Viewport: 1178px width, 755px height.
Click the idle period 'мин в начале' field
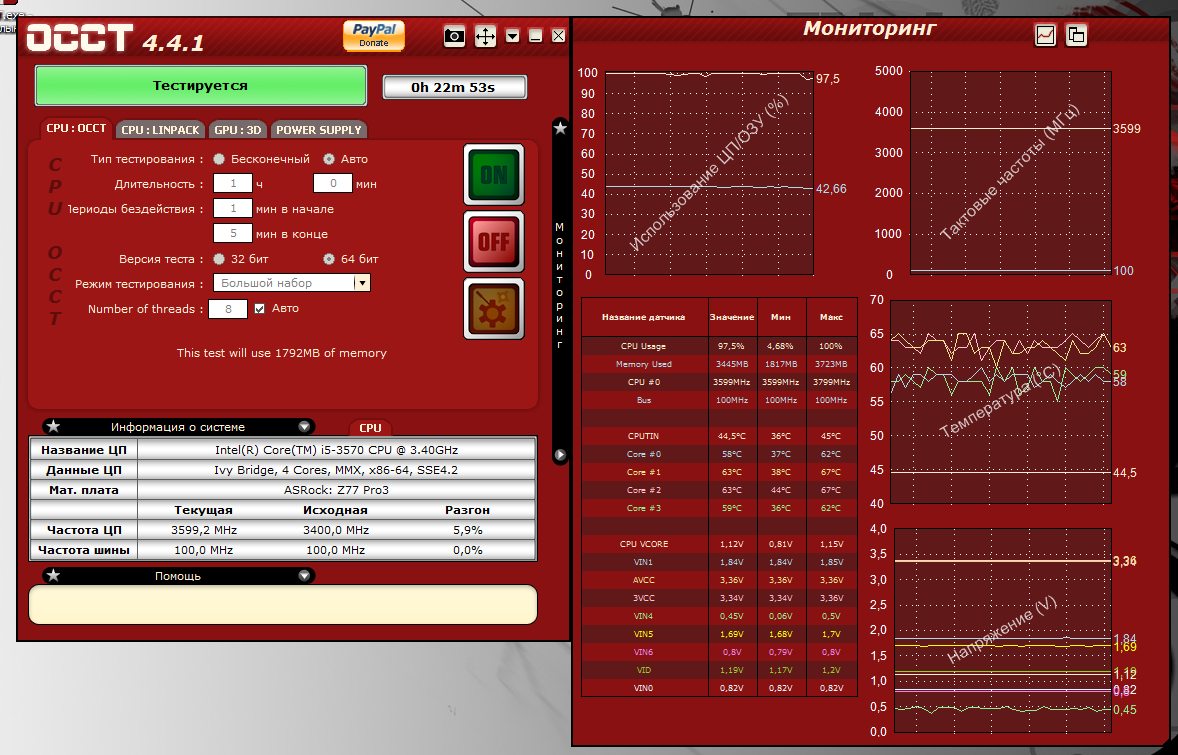click(x=233, y=209)
